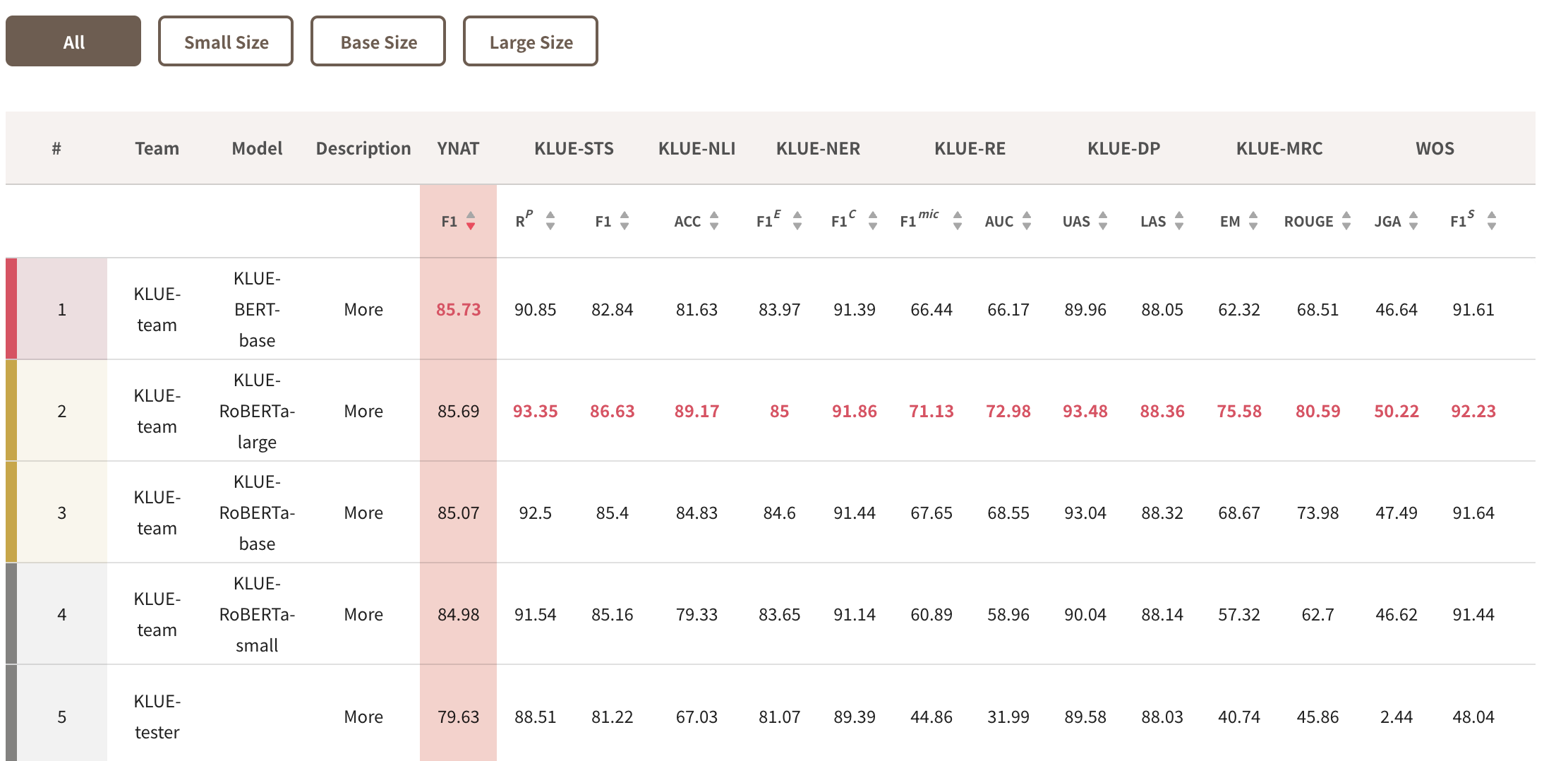Expand More for KLUE-RoBERTa-small
The width and height of the screenshot is (1568, 761).
coord(363,614)
